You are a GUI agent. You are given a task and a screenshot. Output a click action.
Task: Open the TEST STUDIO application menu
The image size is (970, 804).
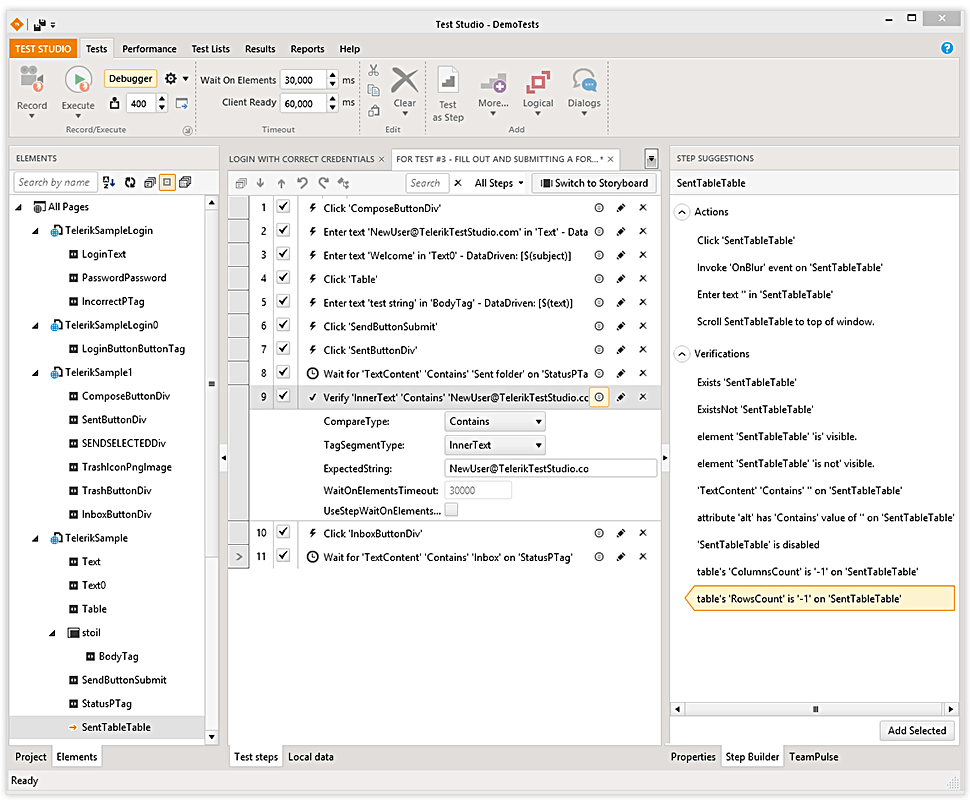pos(43,49)
